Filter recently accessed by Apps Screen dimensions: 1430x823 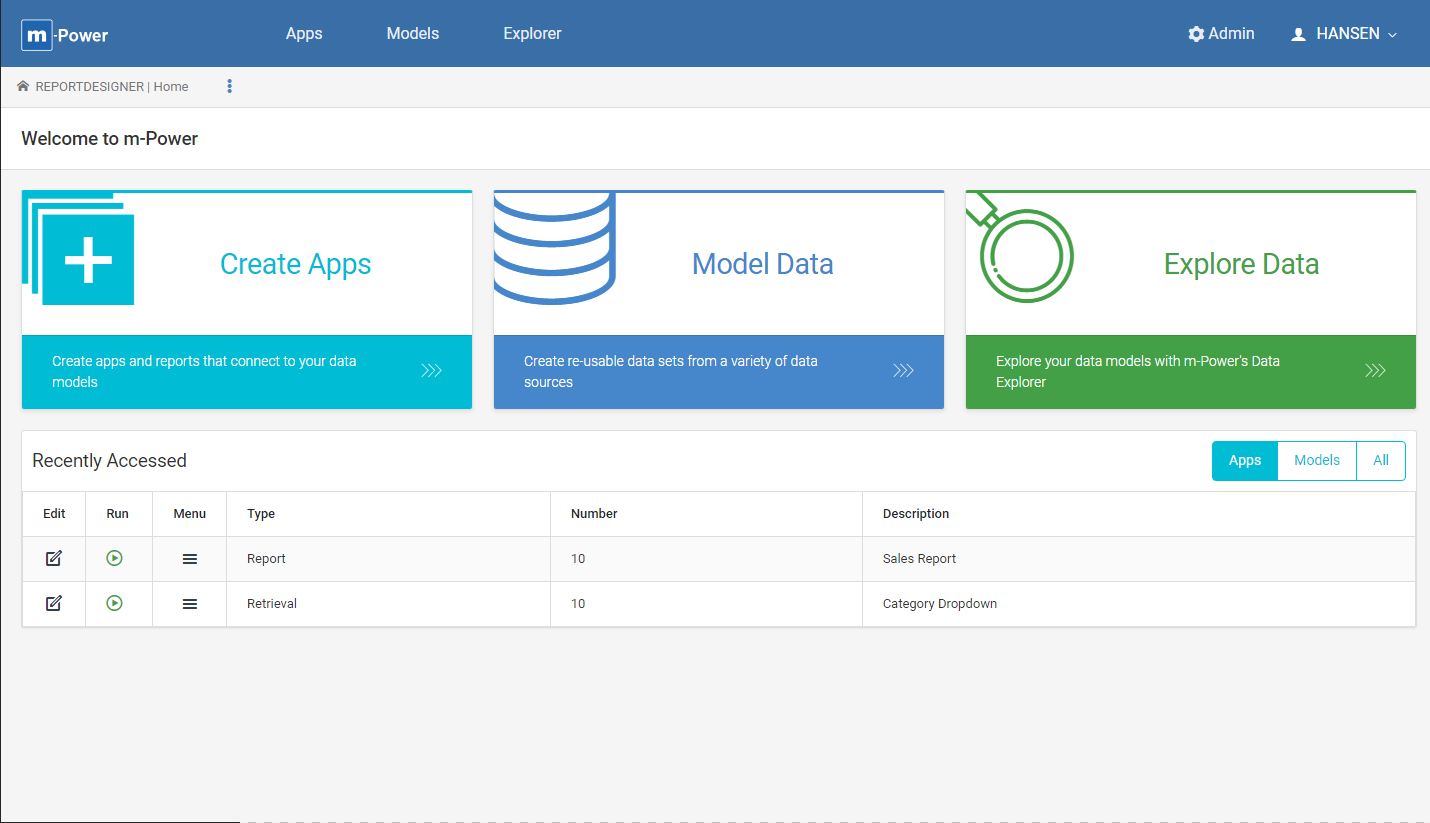click(x=1244, y=460)
